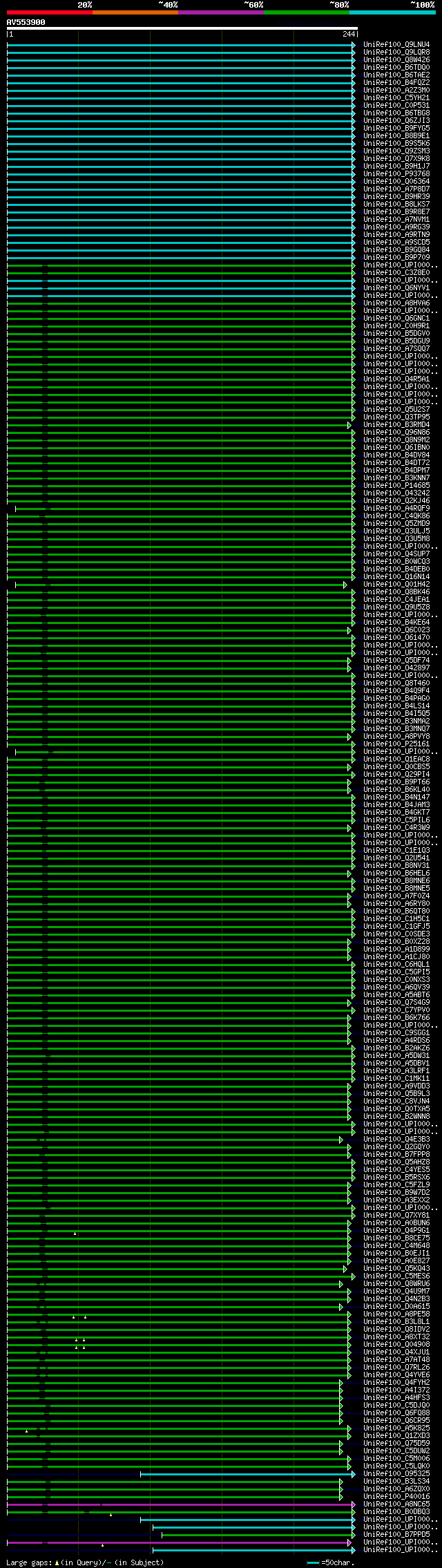This screenshot has height=1568, width=442.
Task: Select hit label UniRef100_P14685
Action: 396,485
